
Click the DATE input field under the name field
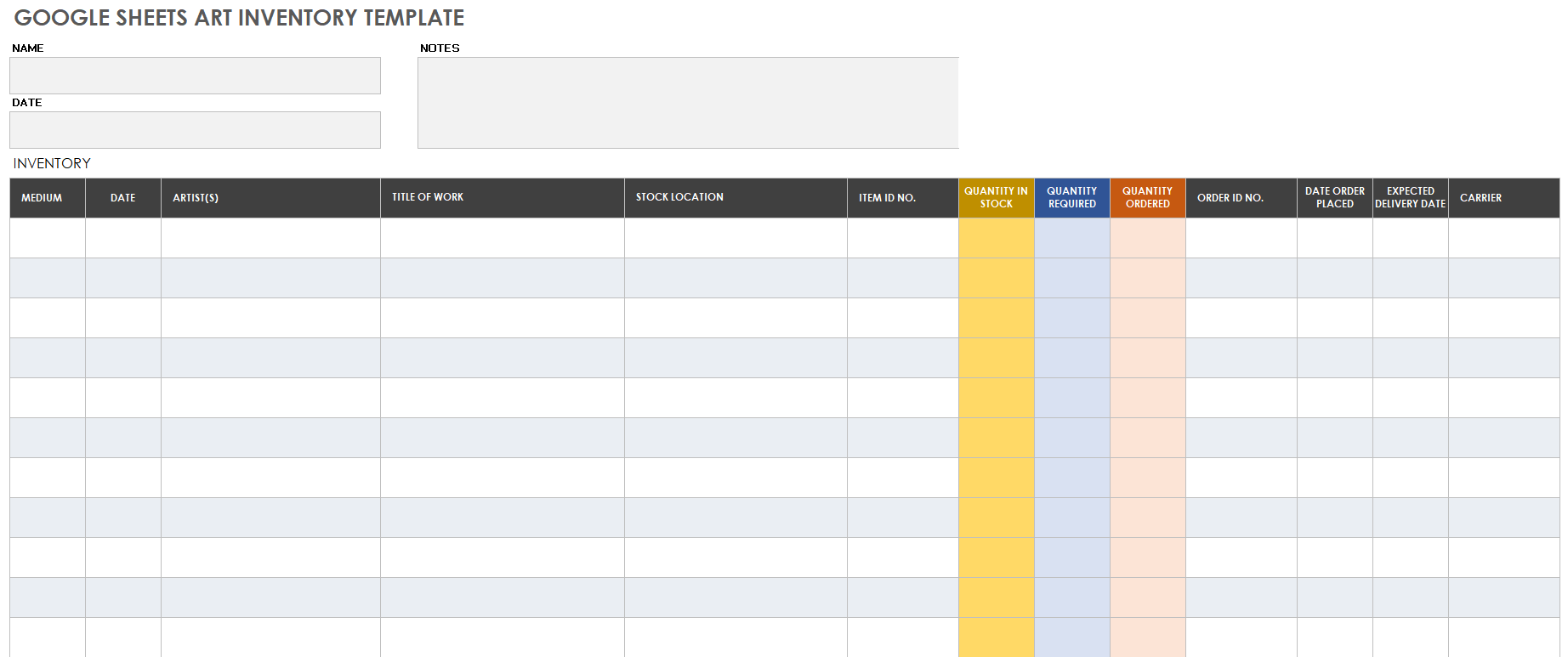pos(195,130)
